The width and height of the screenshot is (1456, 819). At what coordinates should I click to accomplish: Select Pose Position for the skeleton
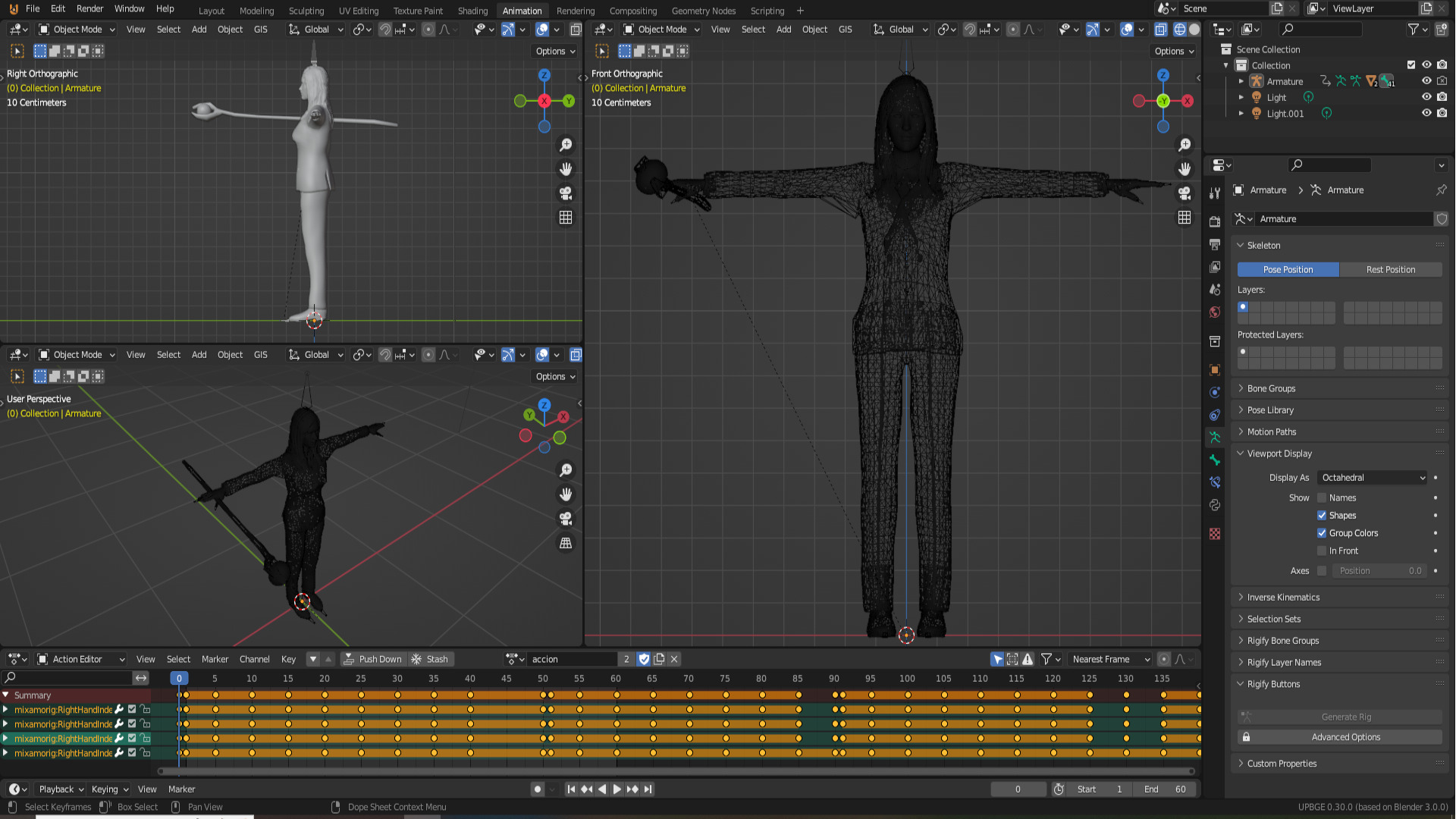pos(1288,270)
